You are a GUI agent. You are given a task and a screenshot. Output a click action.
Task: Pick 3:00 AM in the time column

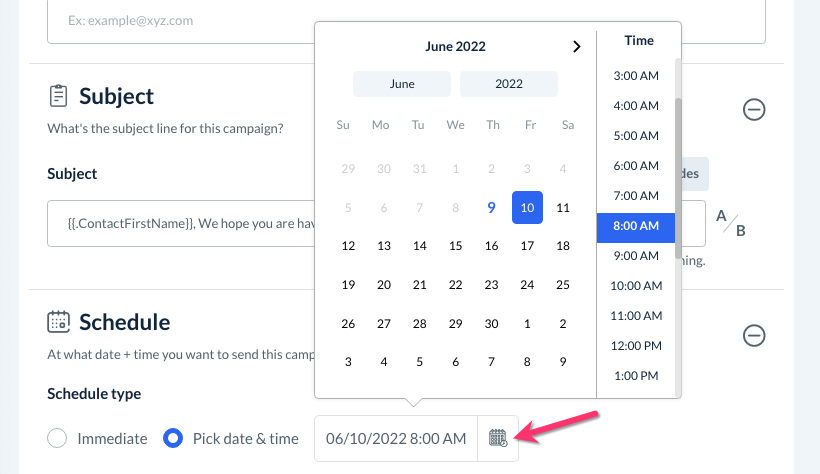[636, 76]
